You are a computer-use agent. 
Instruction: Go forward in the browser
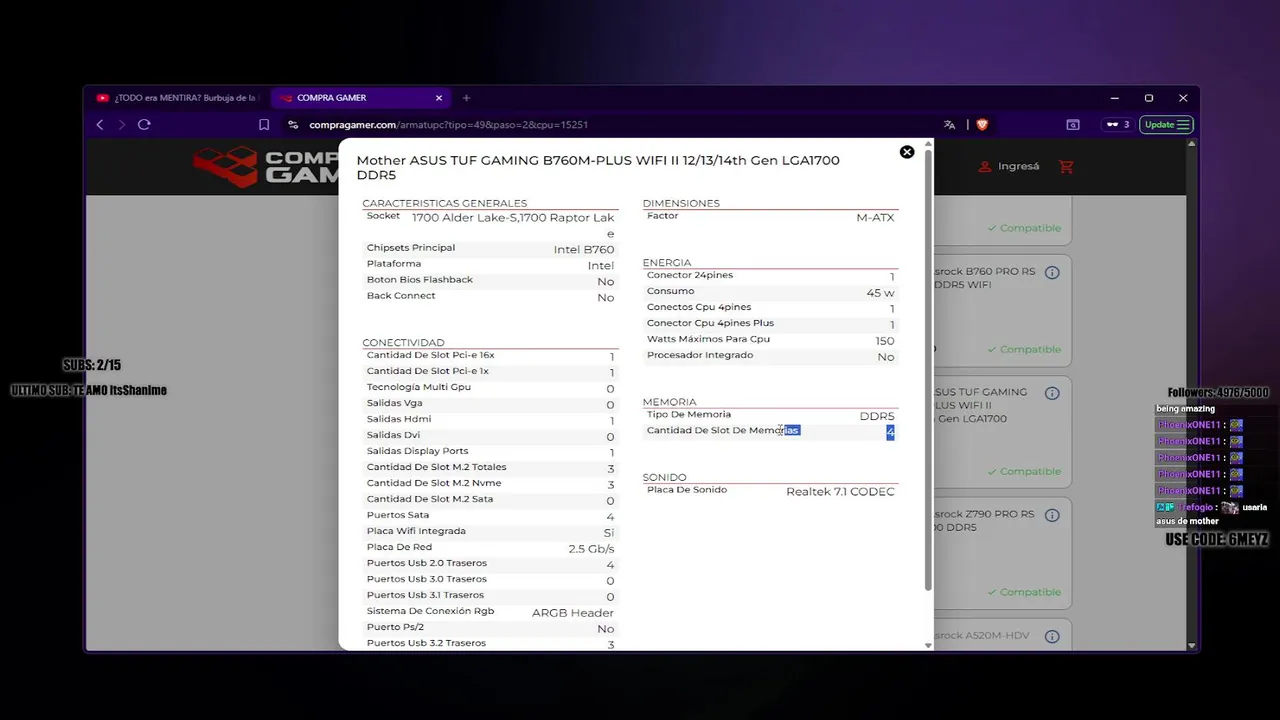pyautogui.click(x=122, y=125)
